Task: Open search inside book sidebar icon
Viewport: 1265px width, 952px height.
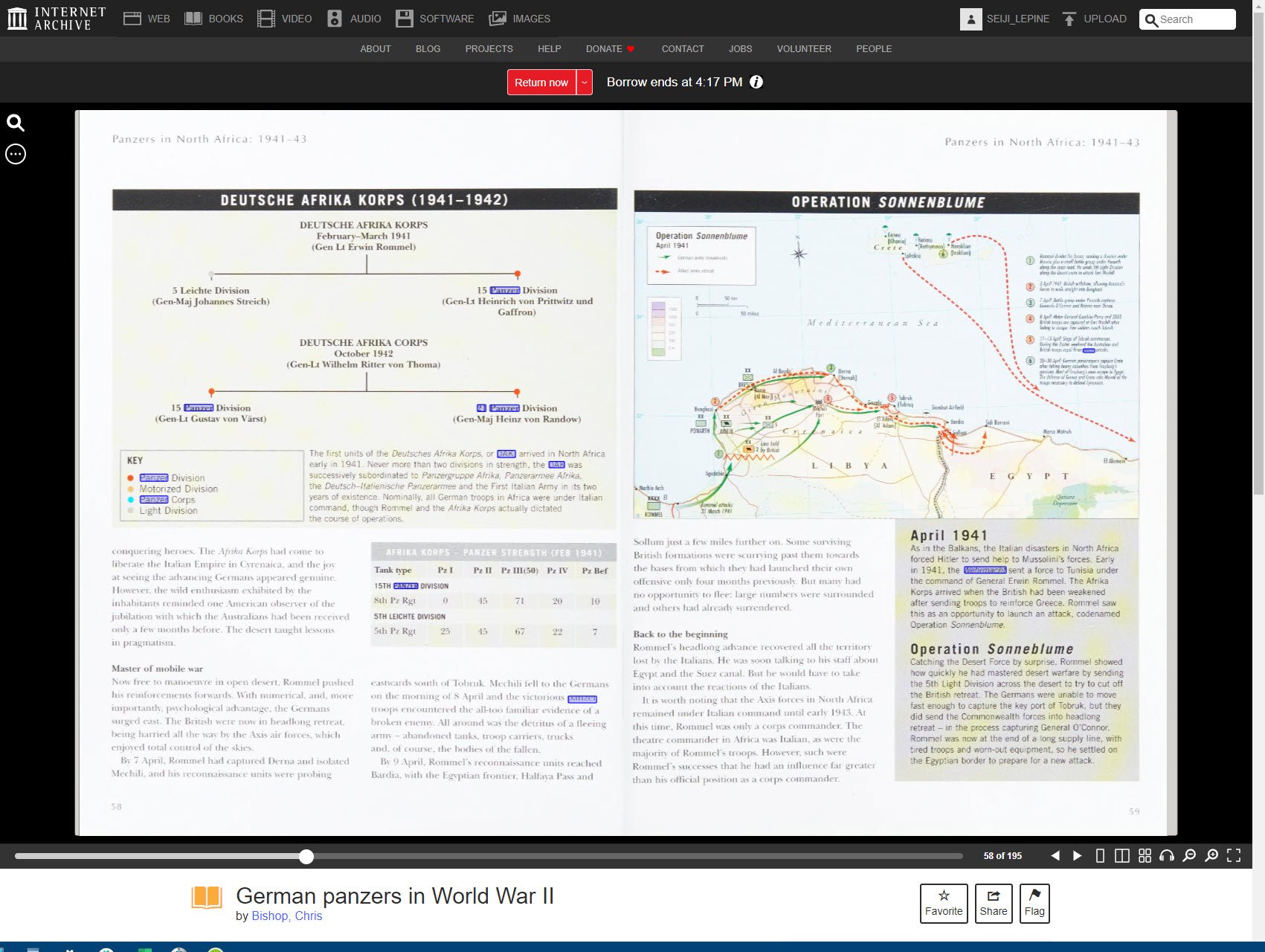Action: [16, 123]
